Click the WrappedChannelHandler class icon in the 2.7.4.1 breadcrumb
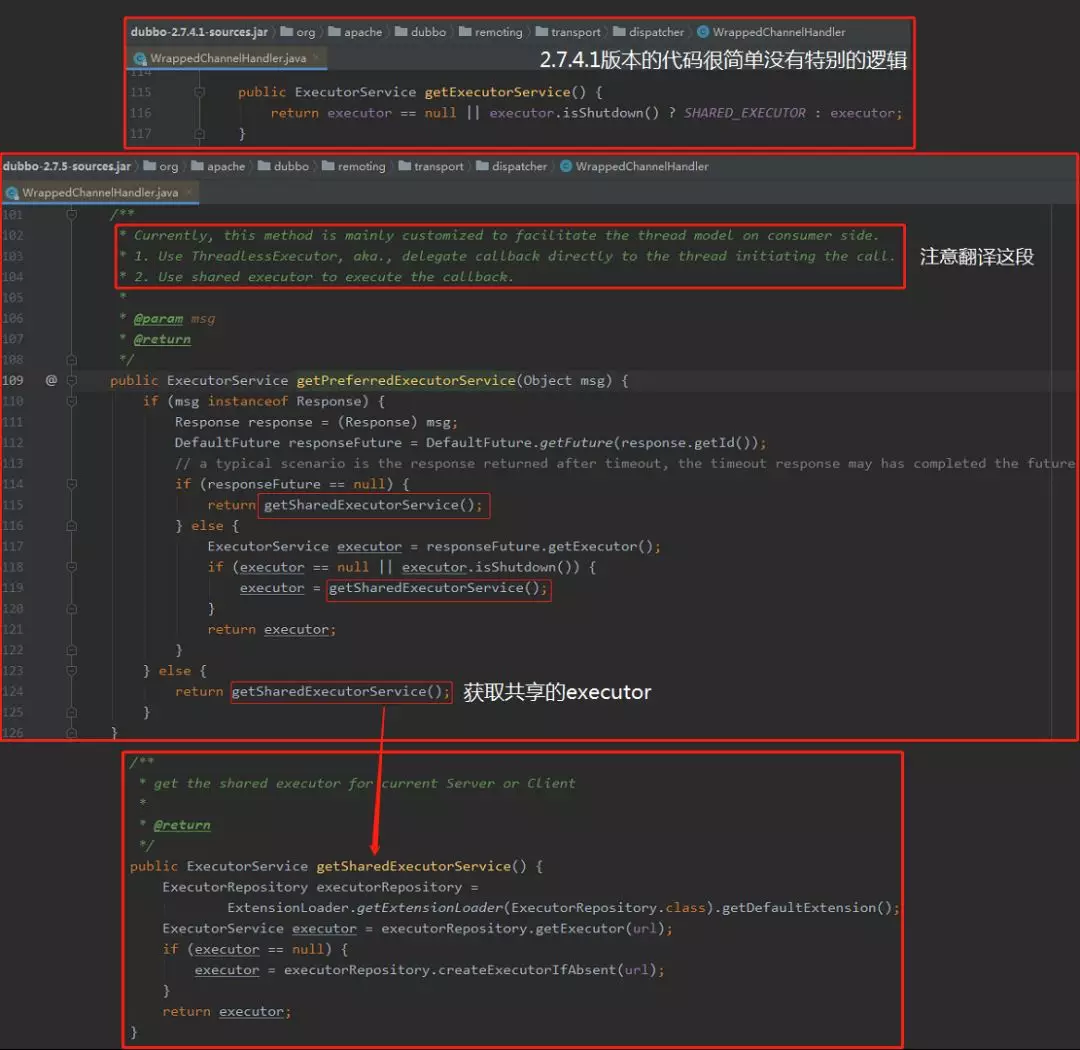Screen dimensions: 1080x1050 click(x=703, y=32)
